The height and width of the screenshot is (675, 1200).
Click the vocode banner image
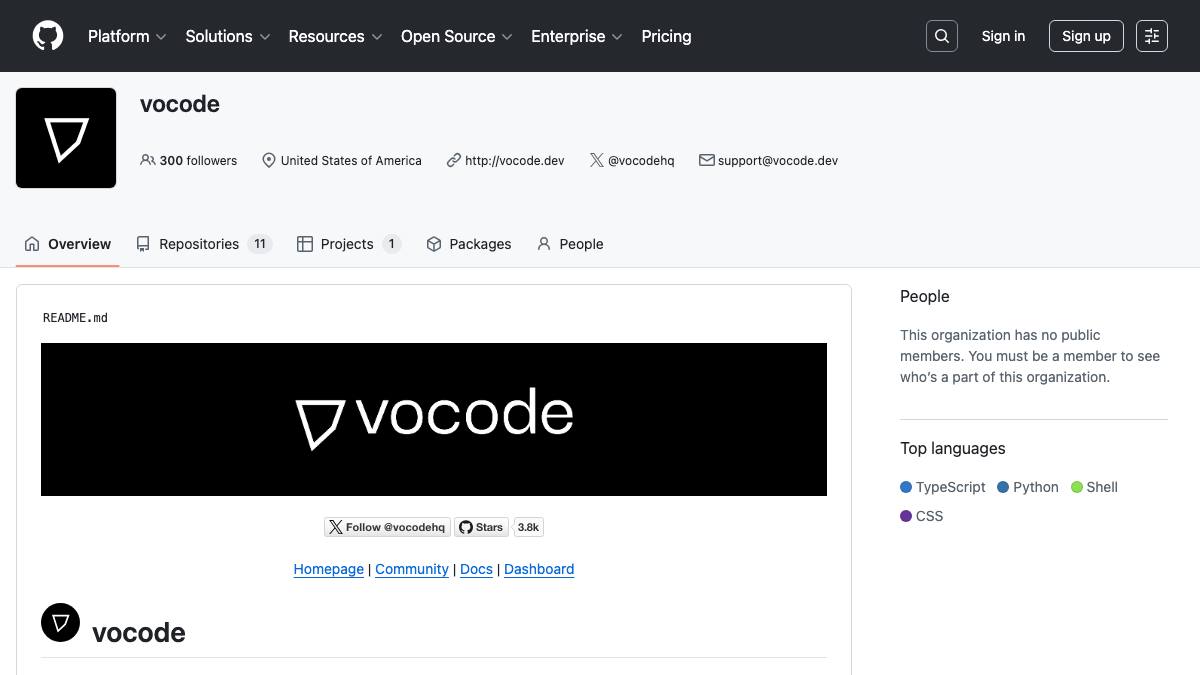pos(434,419)
